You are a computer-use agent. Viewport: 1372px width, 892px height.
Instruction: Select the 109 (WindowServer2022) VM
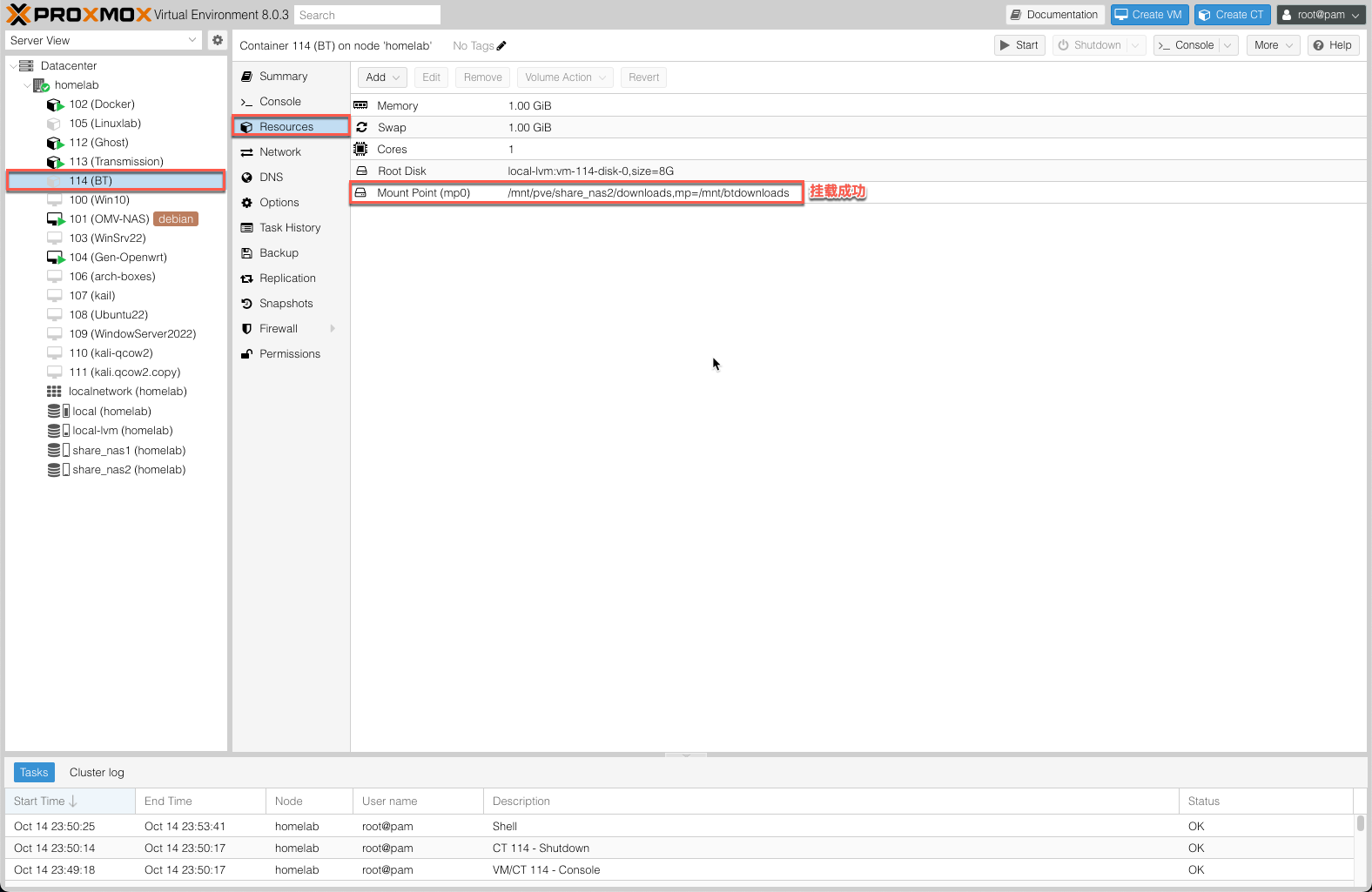pyautogui.click(x=116, y=334)
